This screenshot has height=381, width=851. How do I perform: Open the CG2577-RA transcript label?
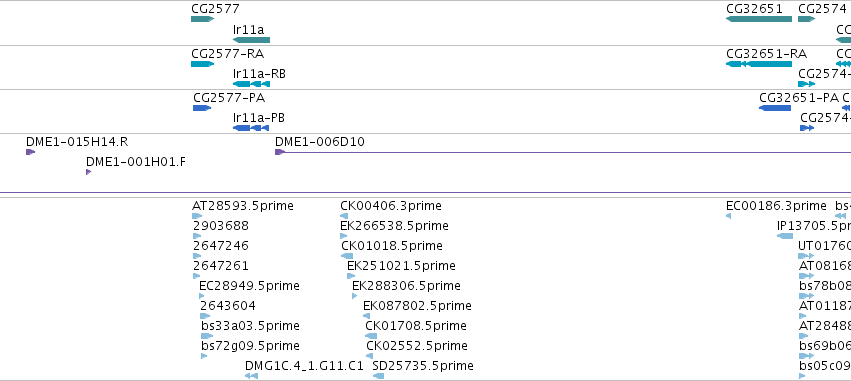click(x=227, y=54)
